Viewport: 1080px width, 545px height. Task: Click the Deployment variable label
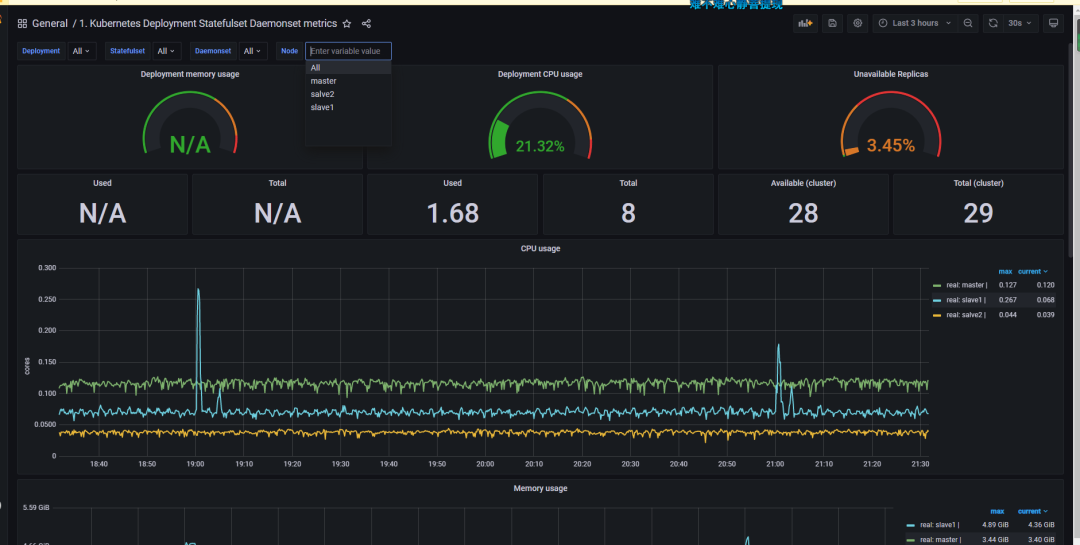(x=41, y=51)
